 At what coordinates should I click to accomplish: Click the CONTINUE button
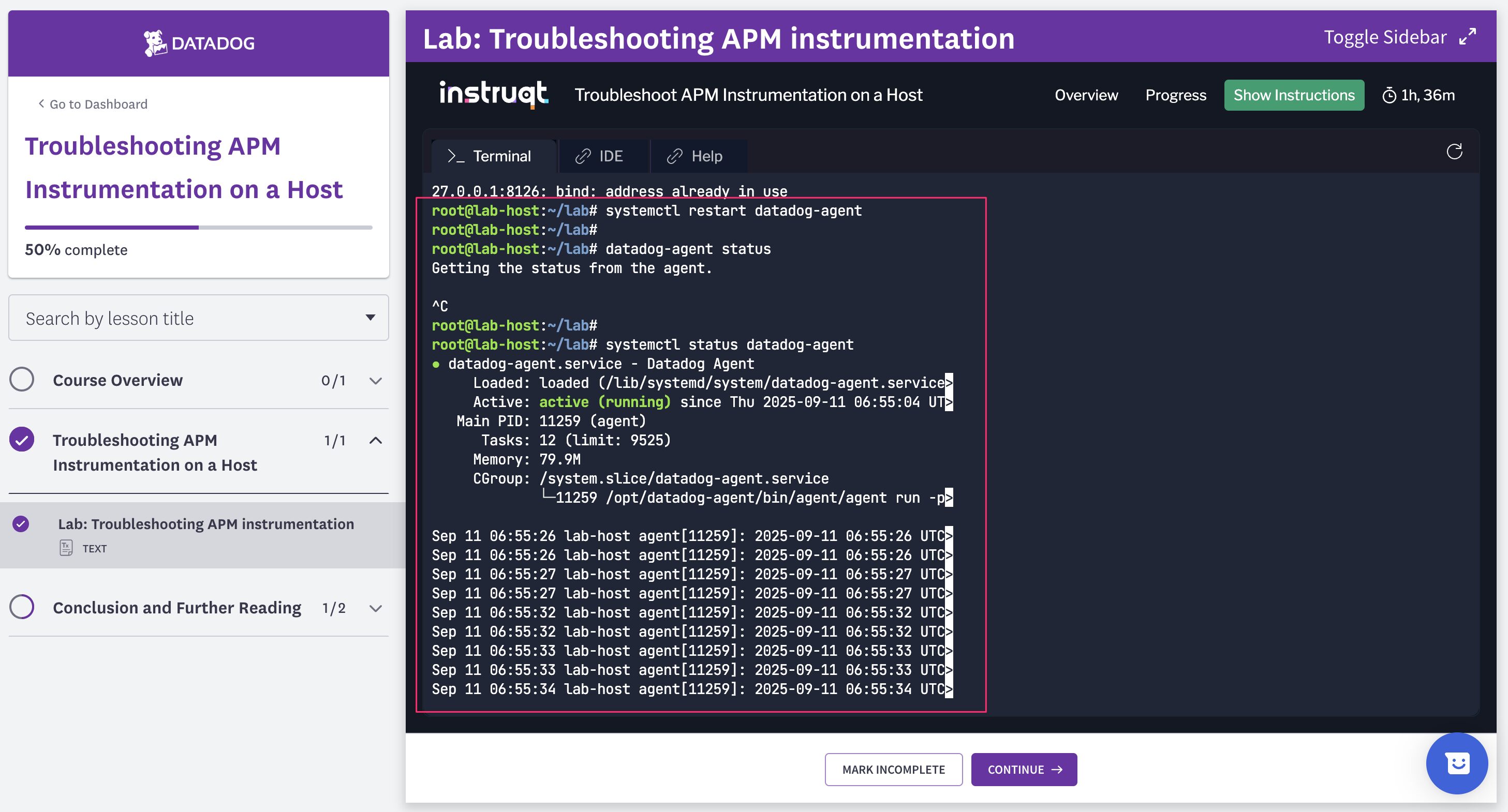[x=1024, y=769]
